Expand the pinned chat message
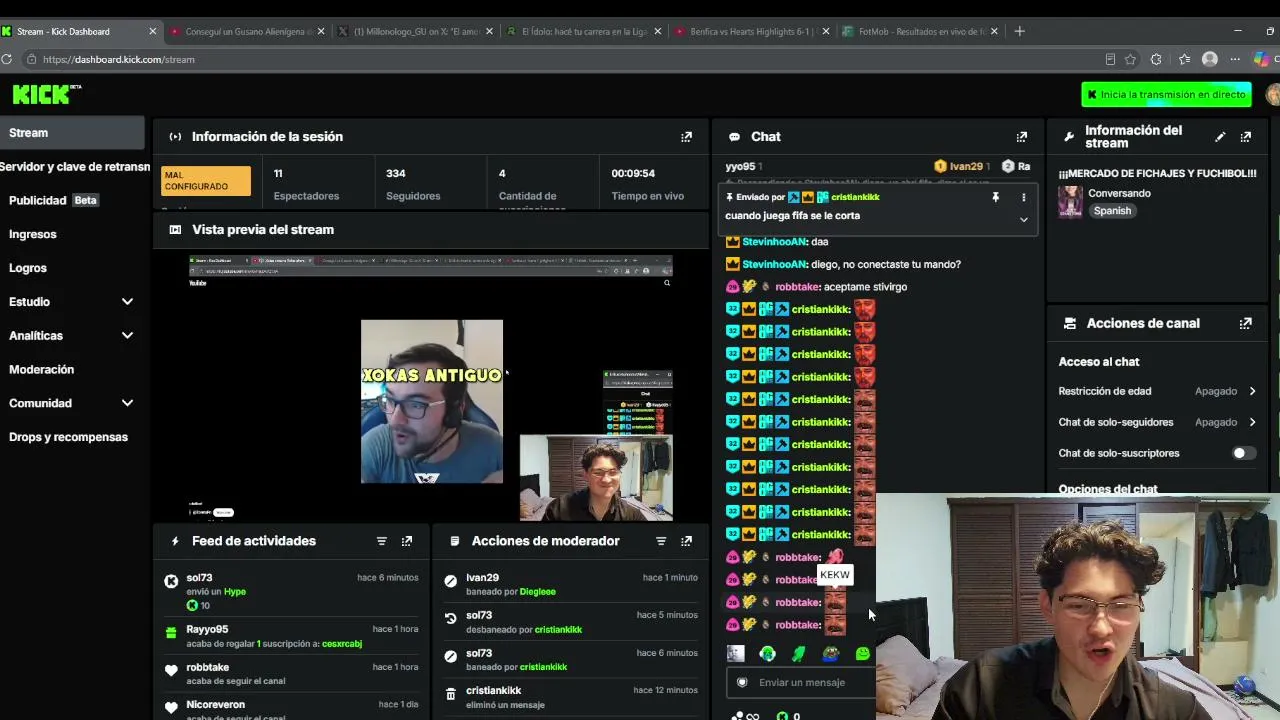 tap(1023, 219)
